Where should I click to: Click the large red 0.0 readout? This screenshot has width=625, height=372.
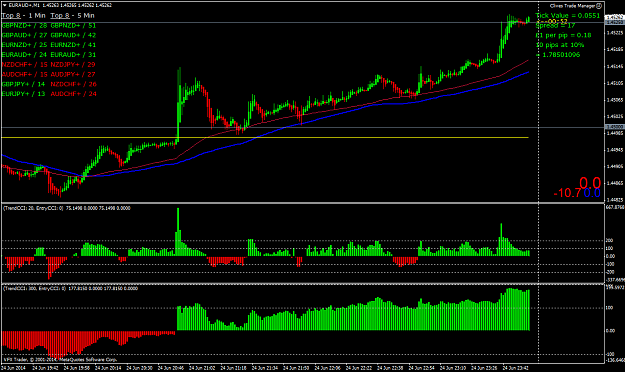pos(590,183)
